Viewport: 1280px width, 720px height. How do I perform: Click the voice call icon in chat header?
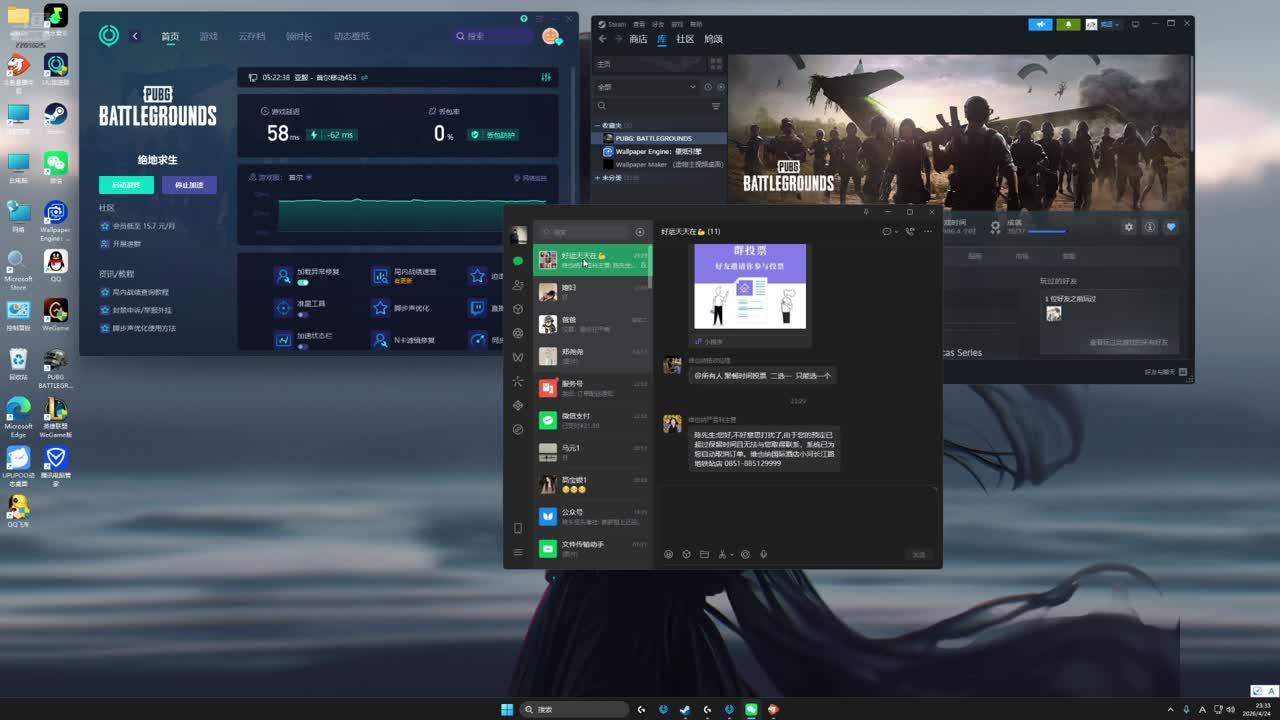coord(909,231)
